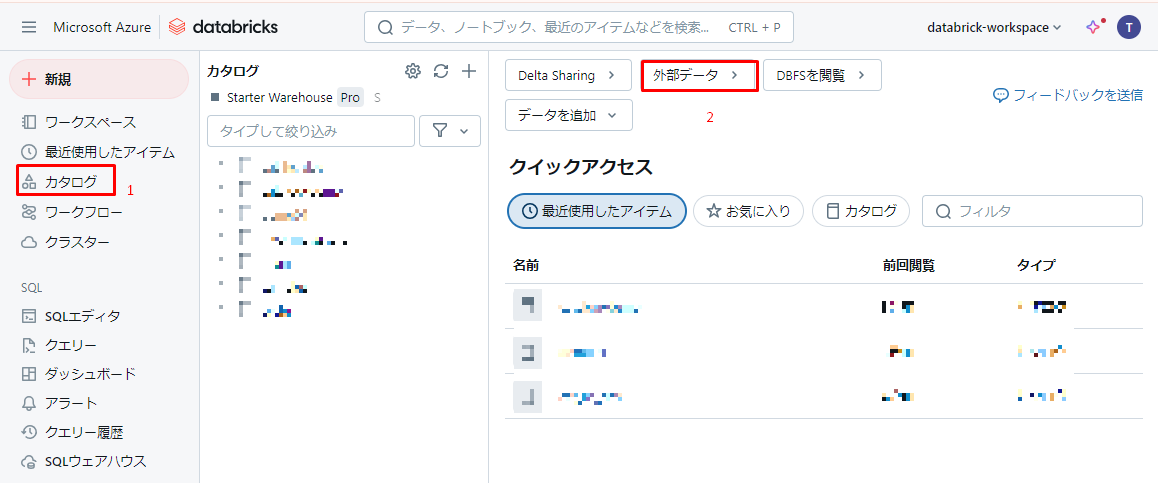Click DBFSを閲覧 button

tap(822, 75)
